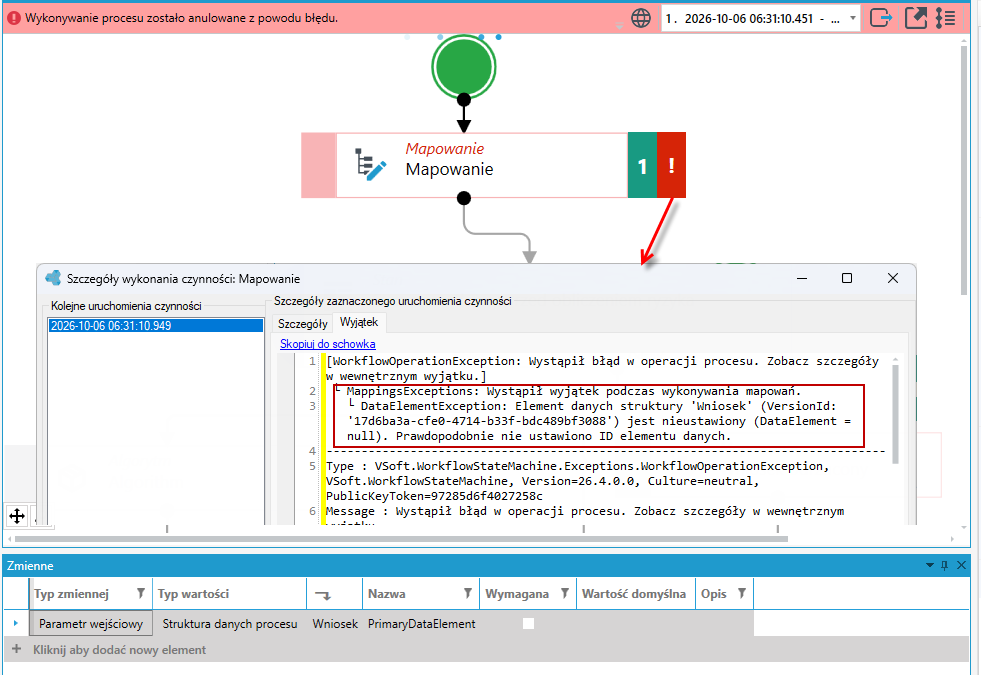Filter the Typ zmiennej column
The height and width of the screenshot is (675, 981).
click(x=141, y=593)
